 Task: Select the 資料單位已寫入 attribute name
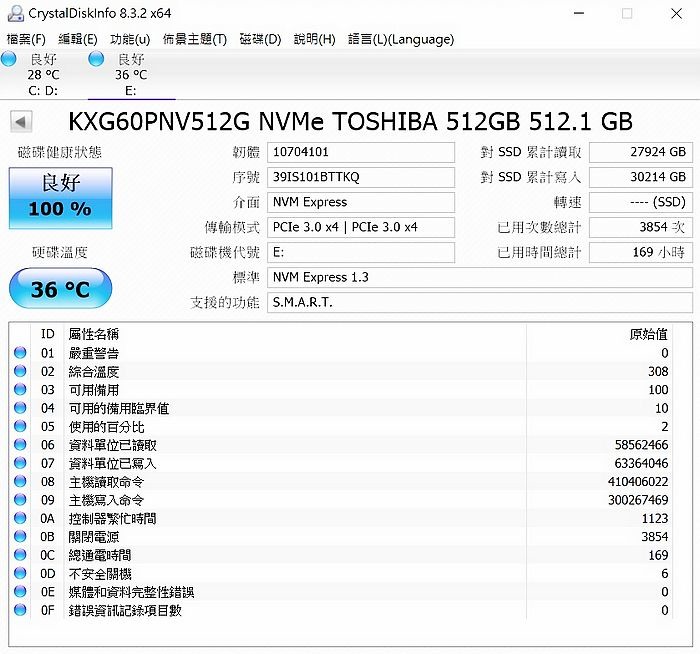pyautogui.click(x=112, y=463)
